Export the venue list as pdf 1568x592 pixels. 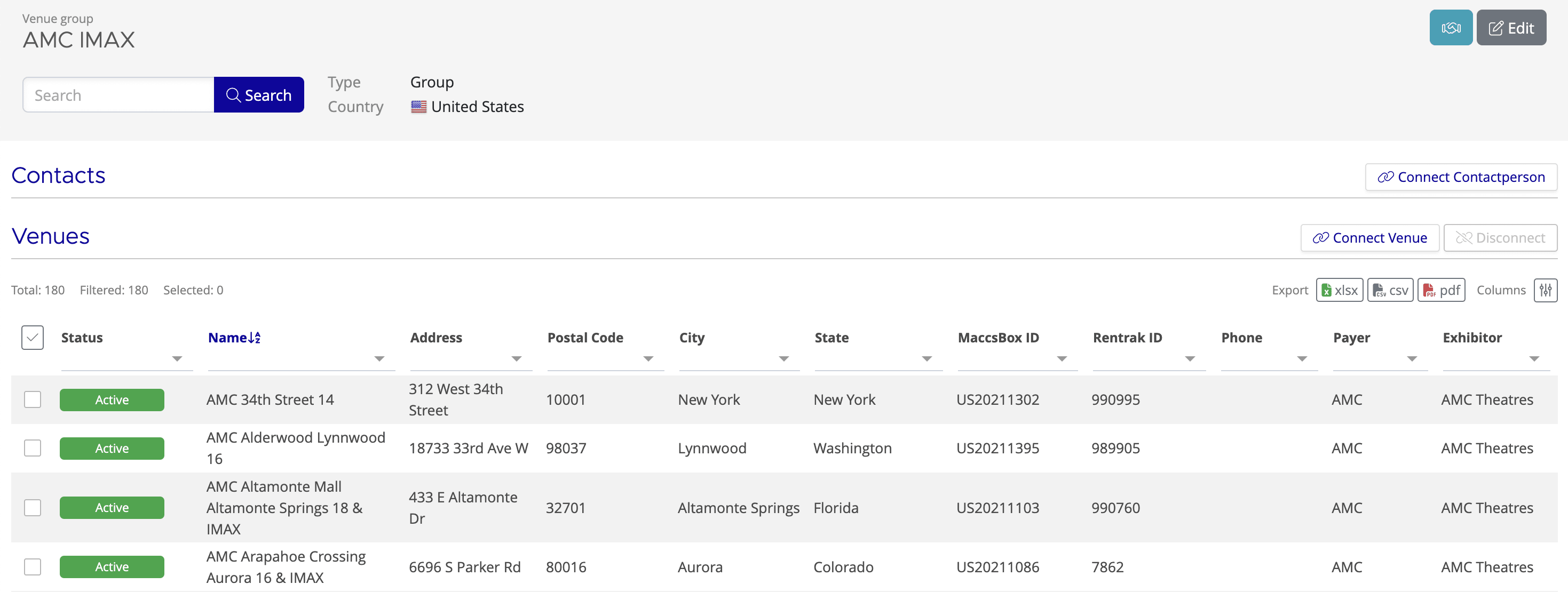(1441, 290)
